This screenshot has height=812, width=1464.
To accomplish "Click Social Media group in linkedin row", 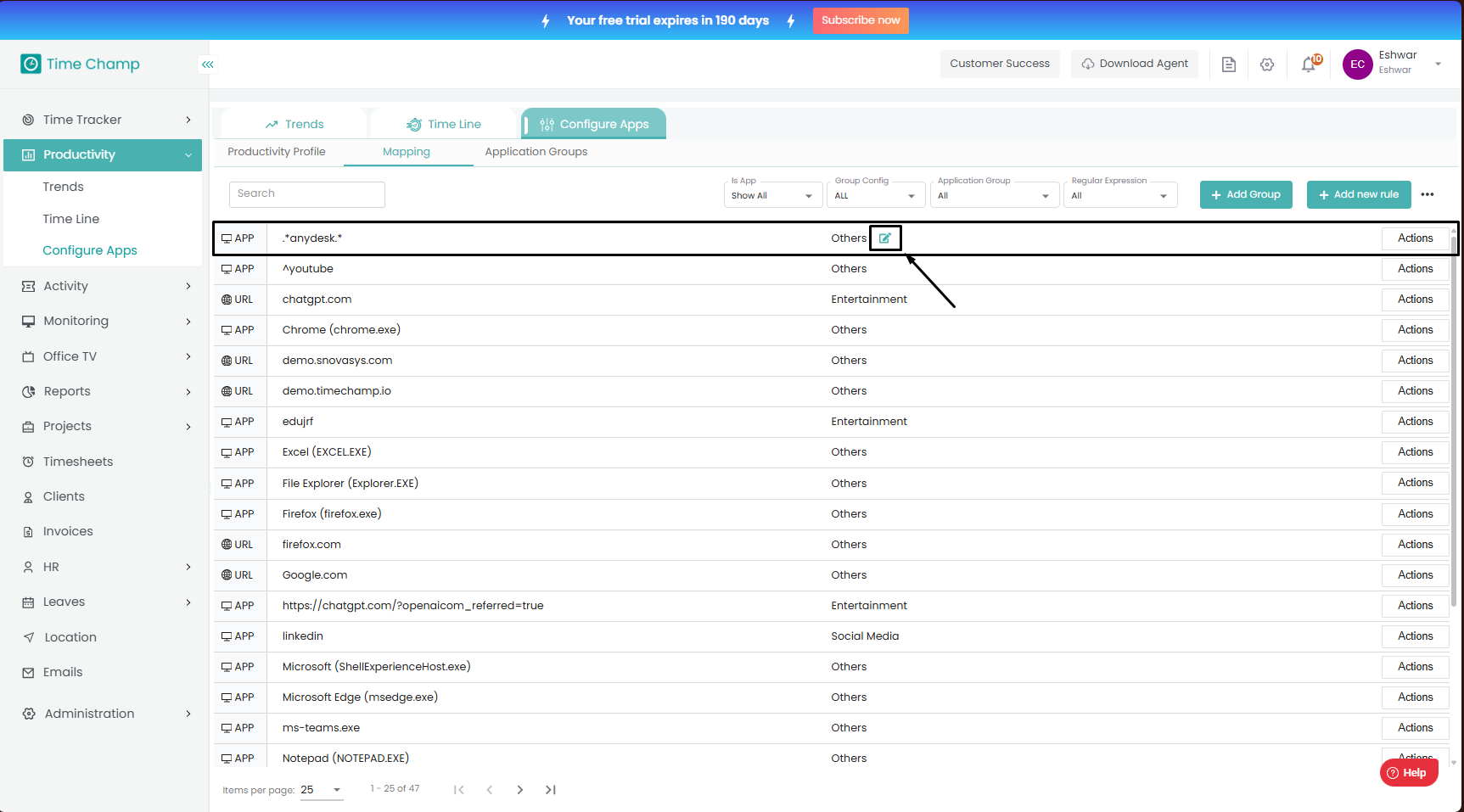I will click(x=865, y=636).
